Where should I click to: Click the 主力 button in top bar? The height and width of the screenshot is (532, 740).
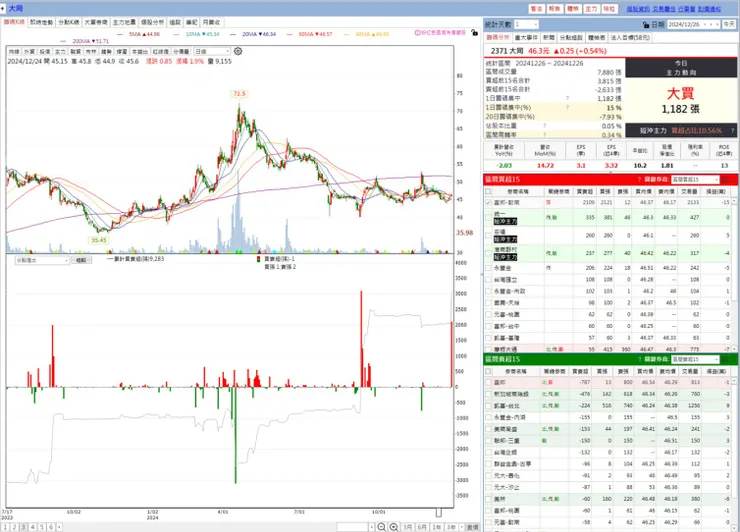pyautogui.click(x=591, y=8)
